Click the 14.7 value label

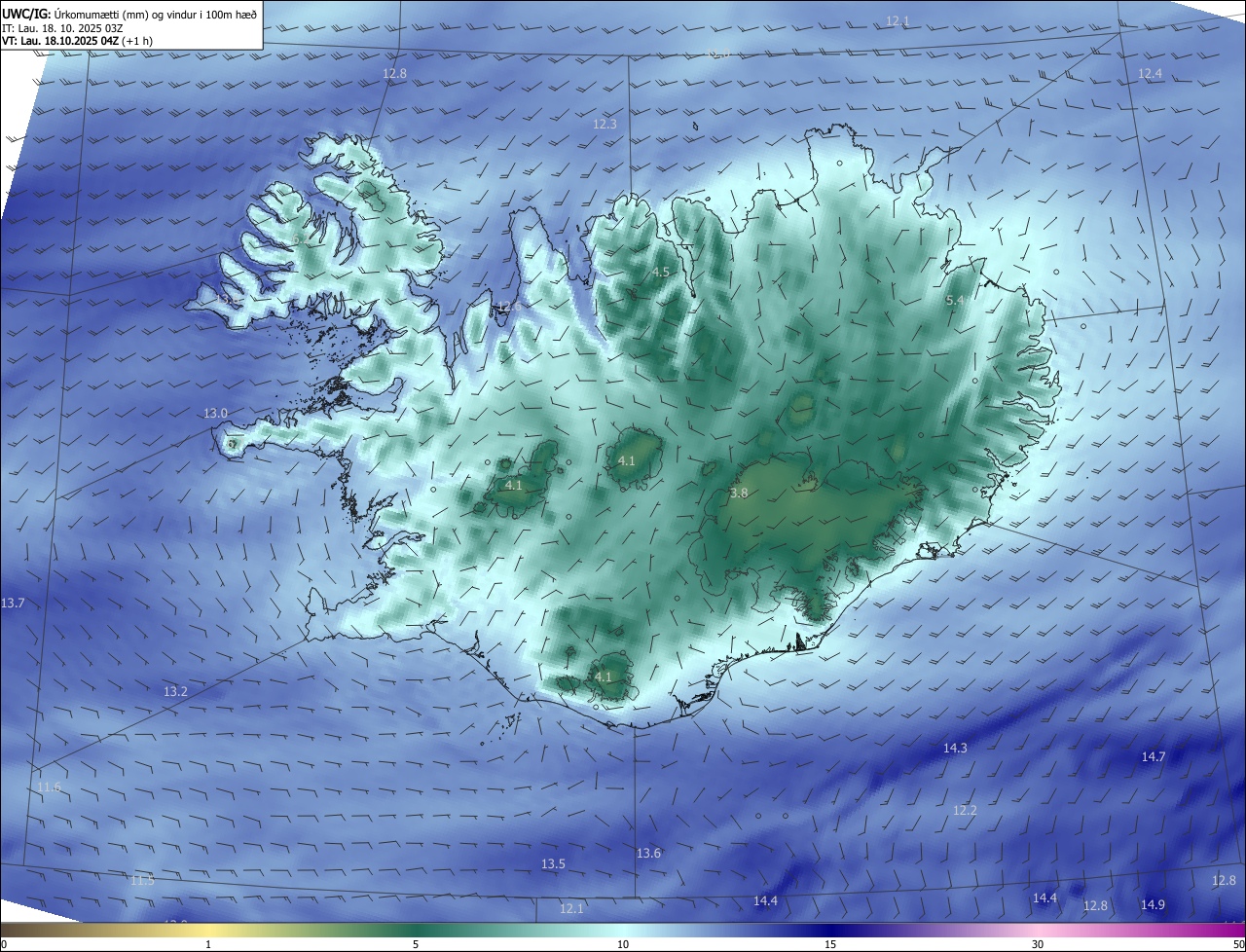(1153, 756)
